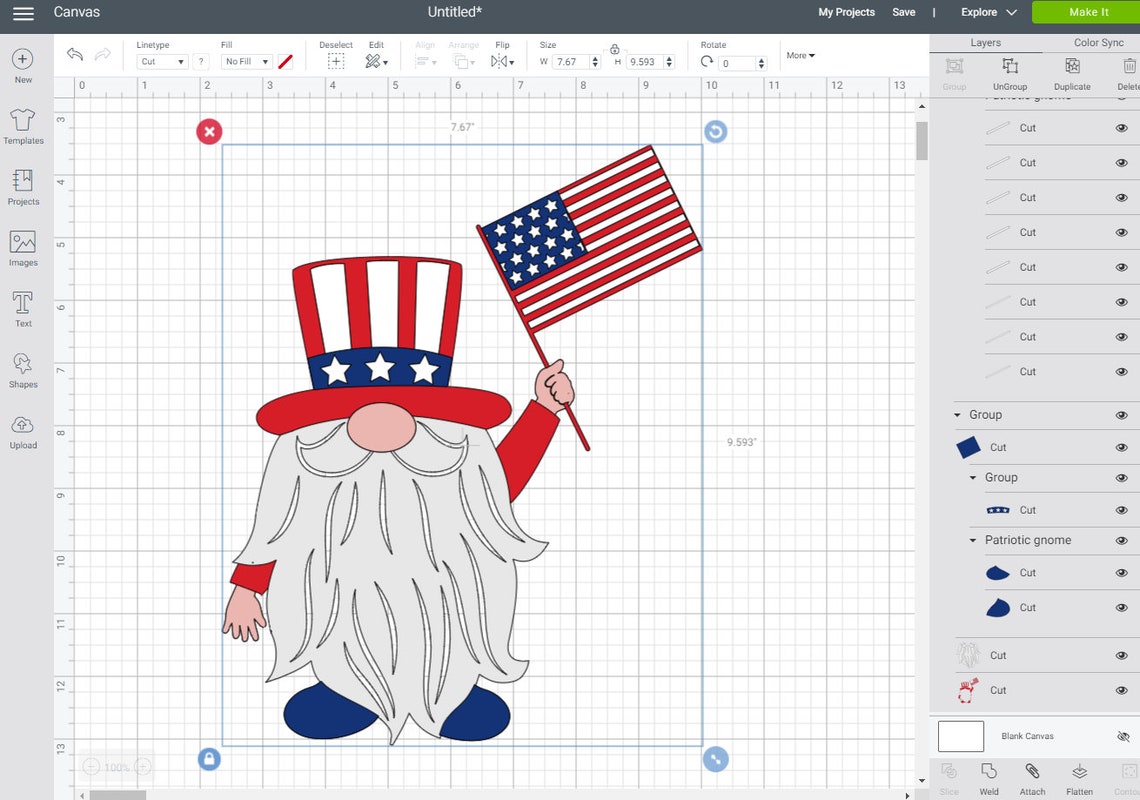The width and height of the screenshot is (1140, 800).
Task: Click the Rotate icon in toolbar
Action: tap(707, 62)
